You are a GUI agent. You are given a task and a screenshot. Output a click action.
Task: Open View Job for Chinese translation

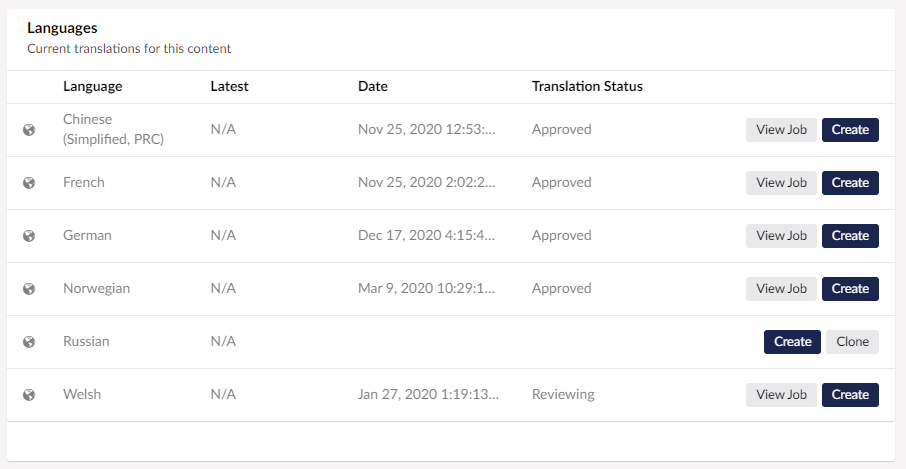(781, 130)
